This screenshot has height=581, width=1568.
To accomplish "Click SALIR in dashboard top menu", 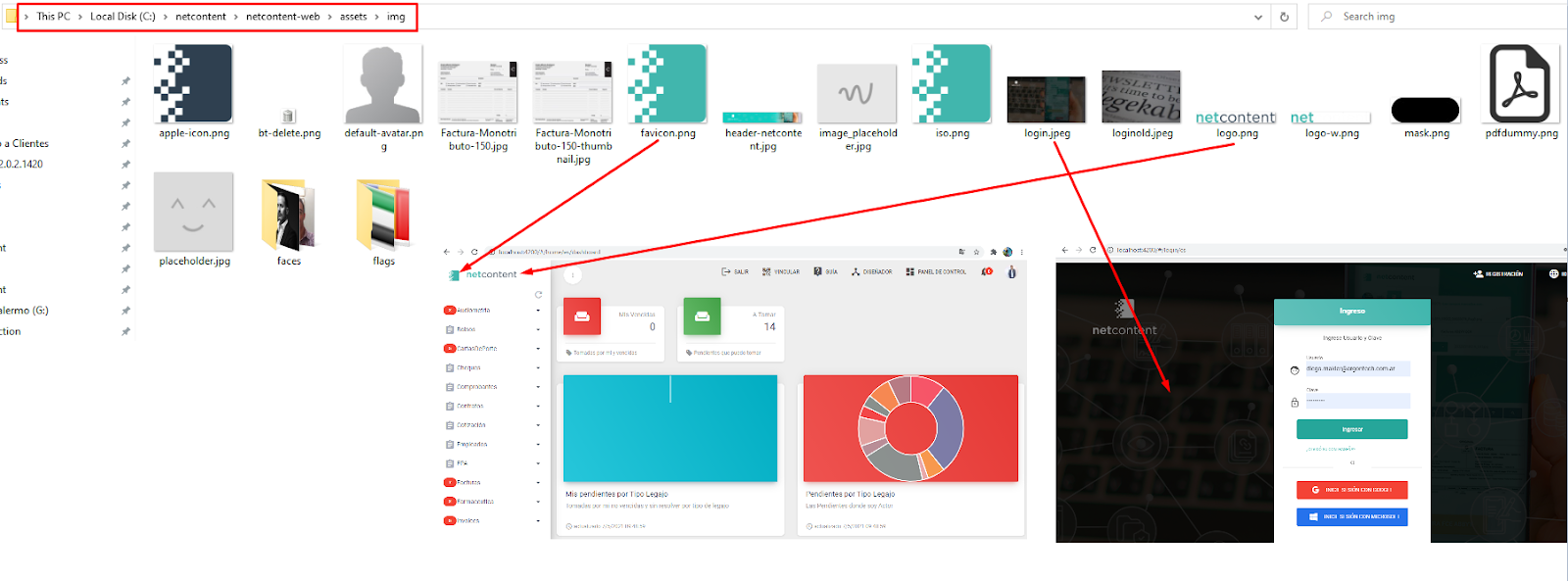I will coord(735,271).
